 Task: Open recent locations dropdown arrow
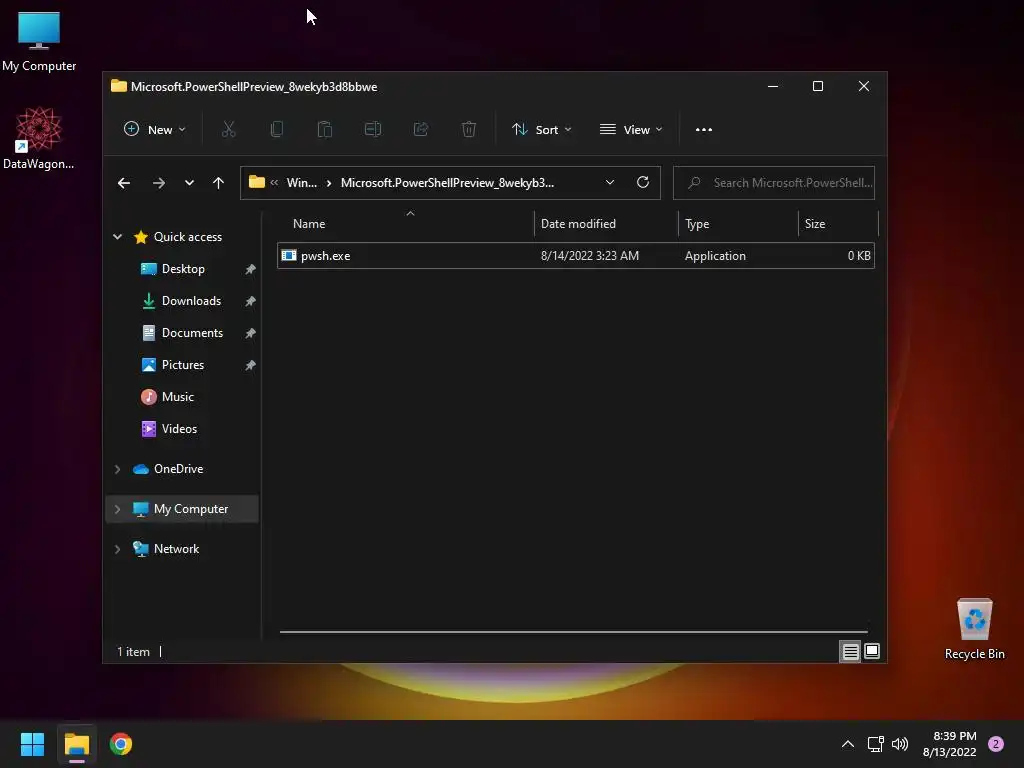189,183
